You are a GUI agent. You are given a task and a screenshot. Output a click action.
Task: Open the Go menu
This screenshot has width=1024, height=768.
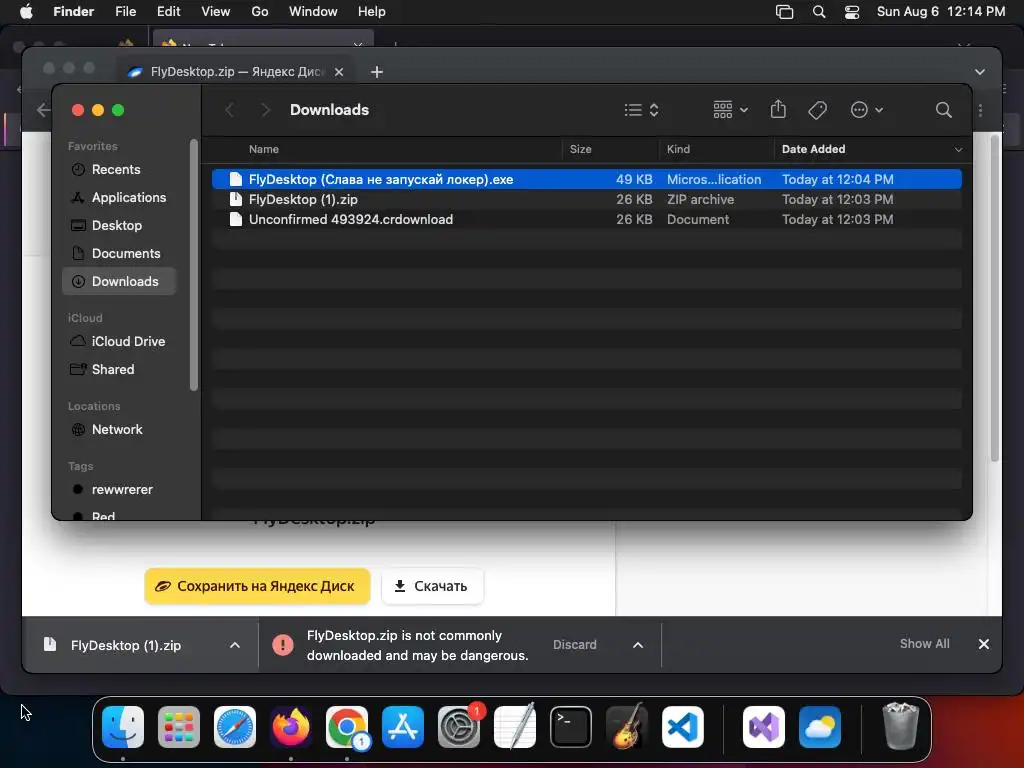coord(259,12)
